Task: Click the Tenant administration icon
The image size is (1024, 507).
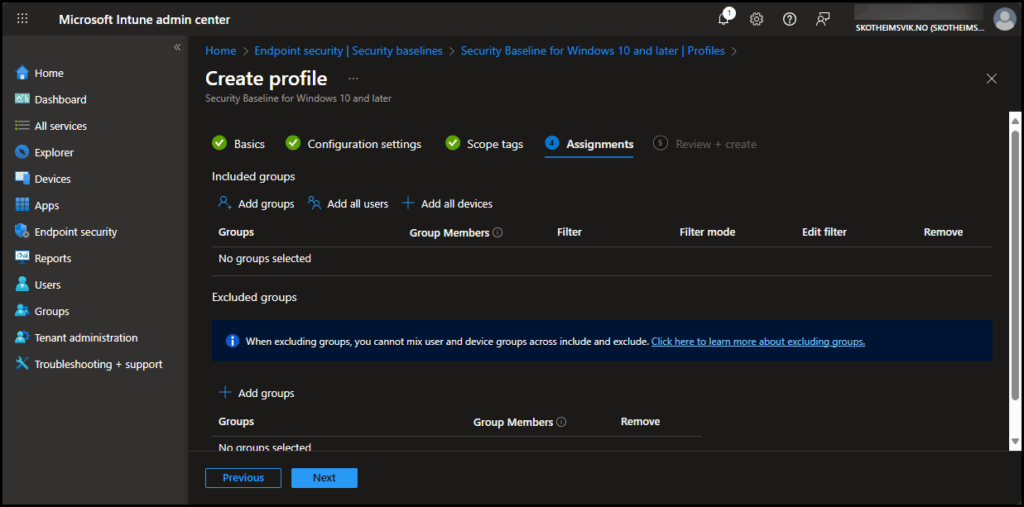Action: pos(23,337)
